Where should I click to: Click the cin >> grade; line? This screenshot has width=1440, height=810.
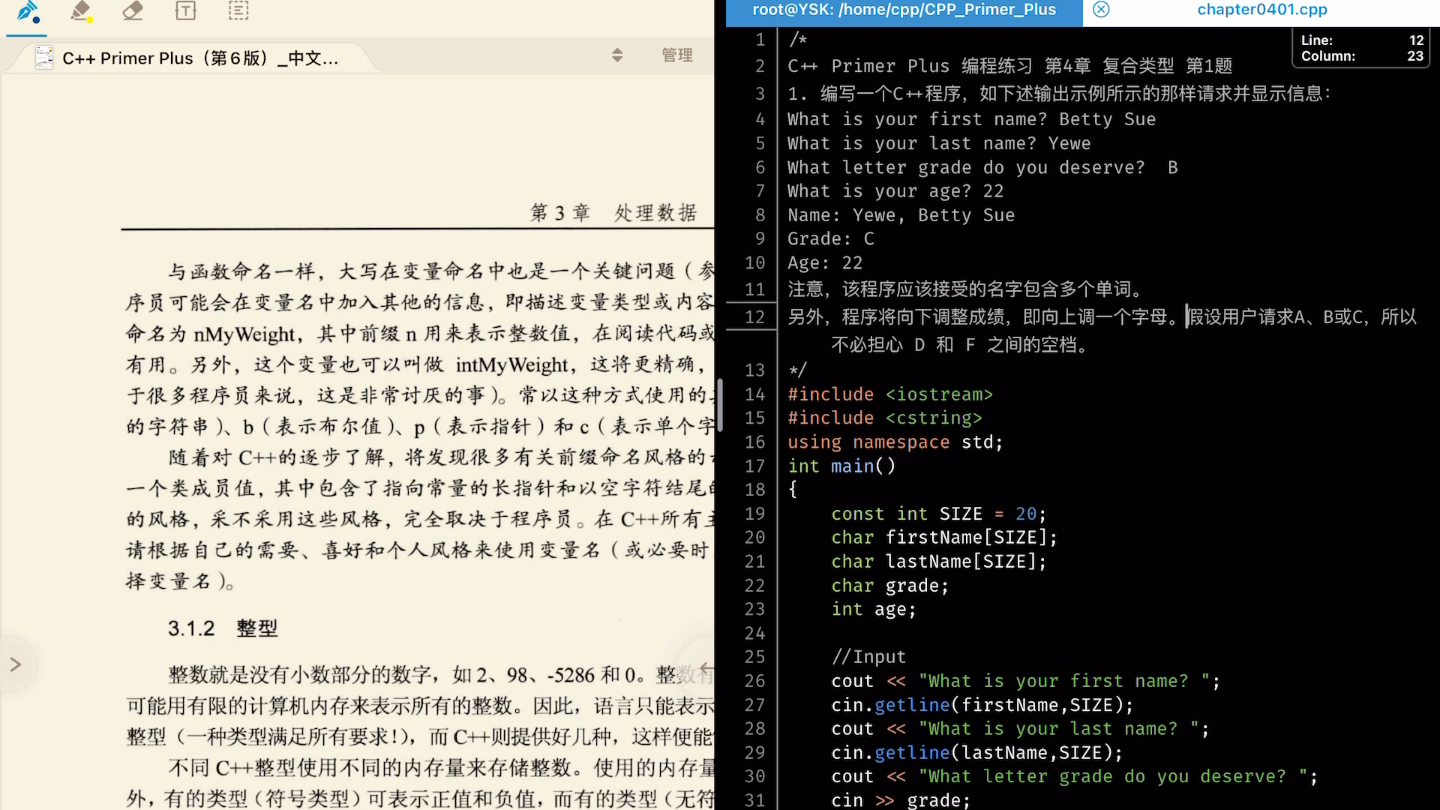[x=901, y=800]
